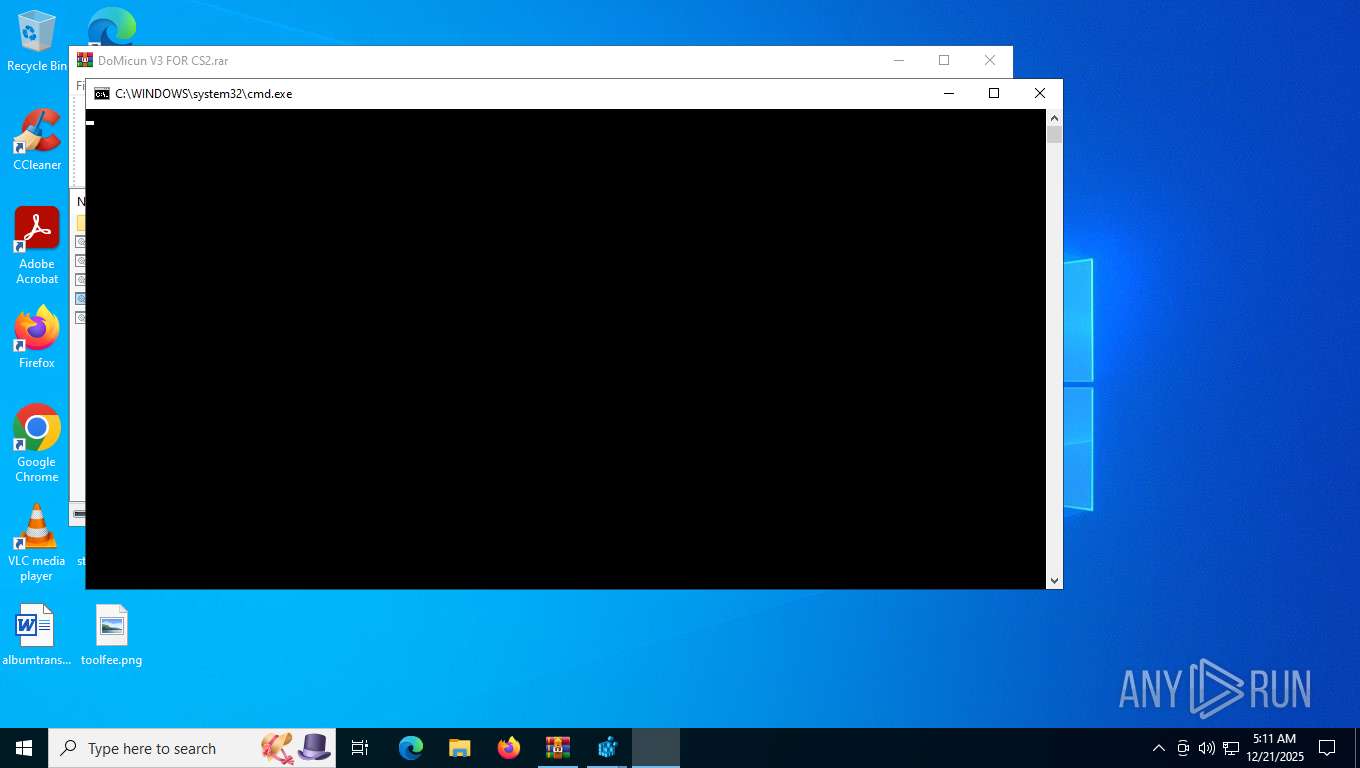The width and height of the screenshot is (1360, 768).
Task: Click the WinRAR icon in the DoMicun title bar
Action: point(85,60)
